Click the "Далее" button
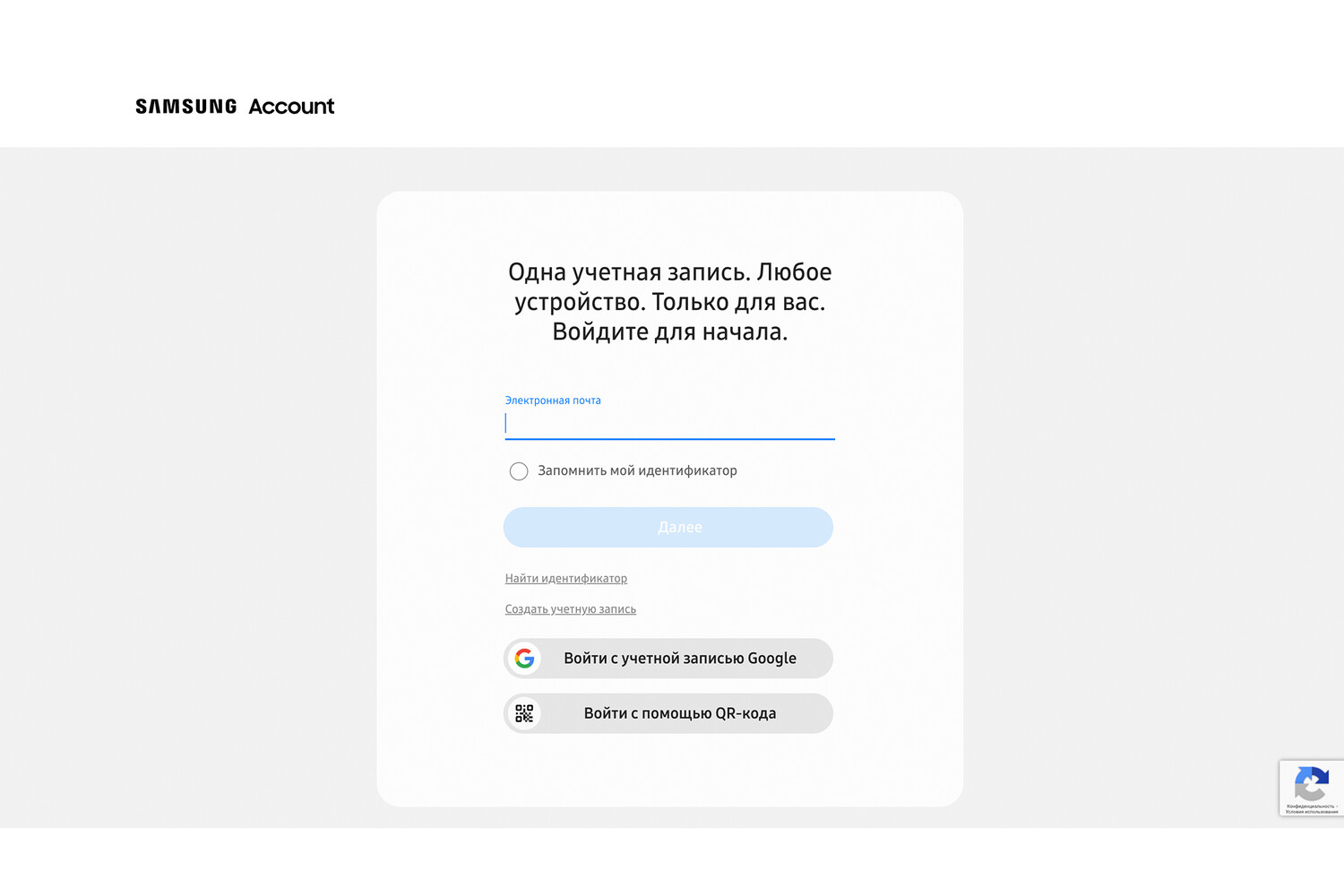The height and width of the screenshot is (896, 1344). click(x=668, y=527)
